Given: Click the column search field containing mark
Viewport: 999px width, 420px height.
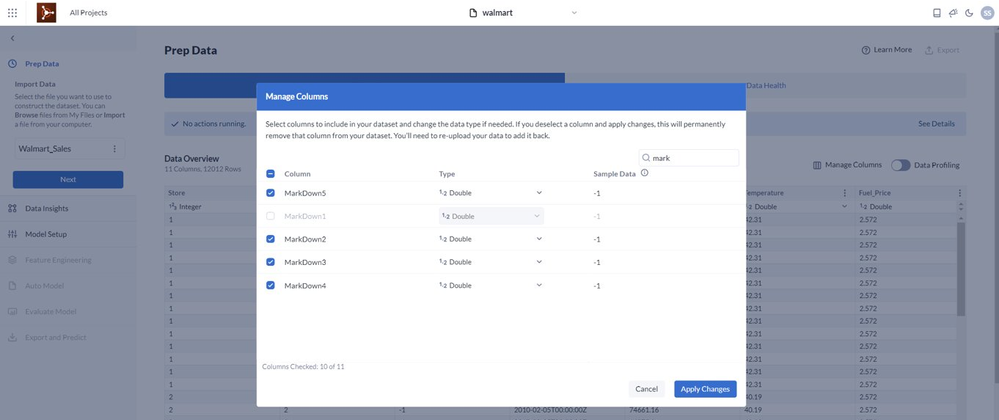Looking at the screenshot, I should coord(689,158).
